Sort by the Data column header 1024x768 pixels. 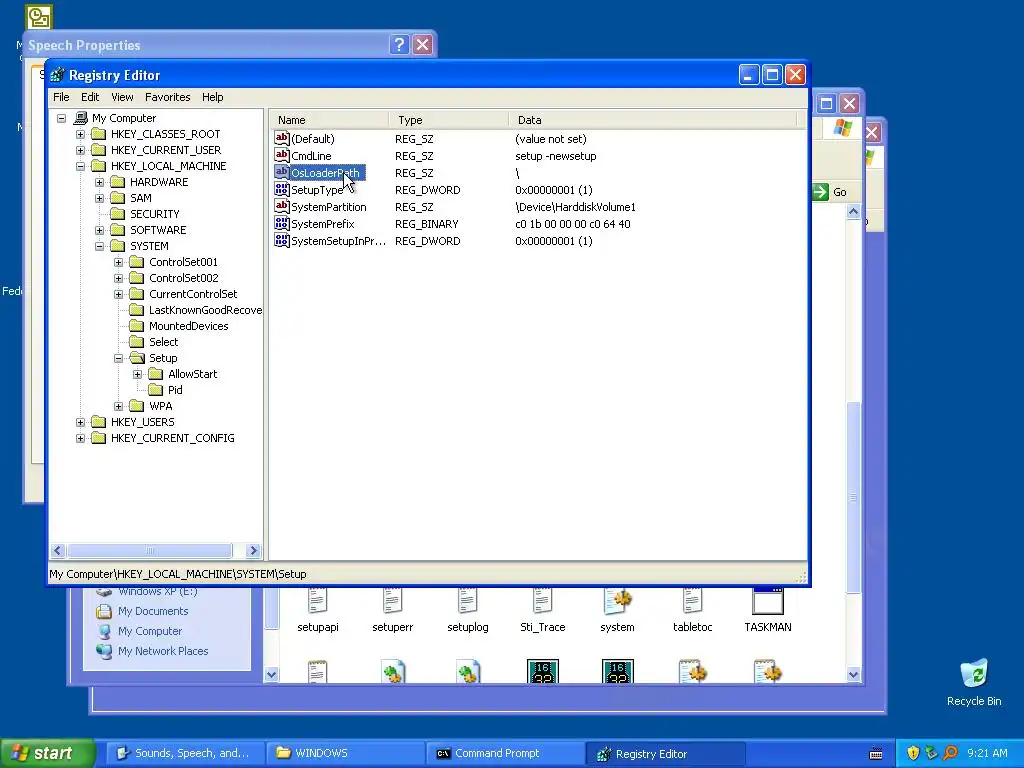(652, 120)
